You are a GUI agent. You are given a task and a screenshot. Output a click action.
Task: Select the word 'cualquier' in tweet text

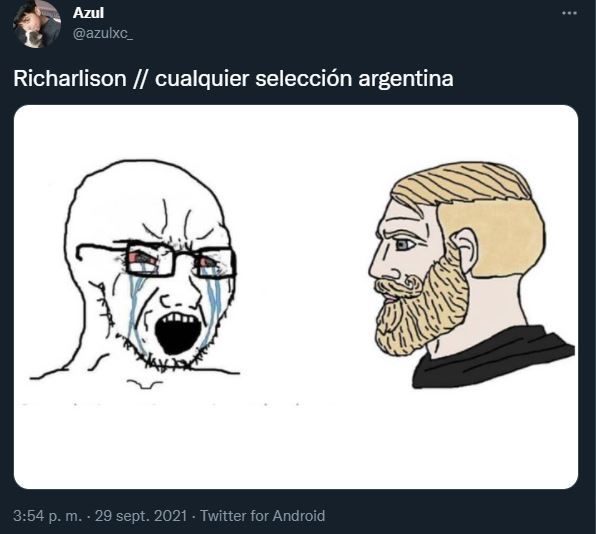point(202,79)
